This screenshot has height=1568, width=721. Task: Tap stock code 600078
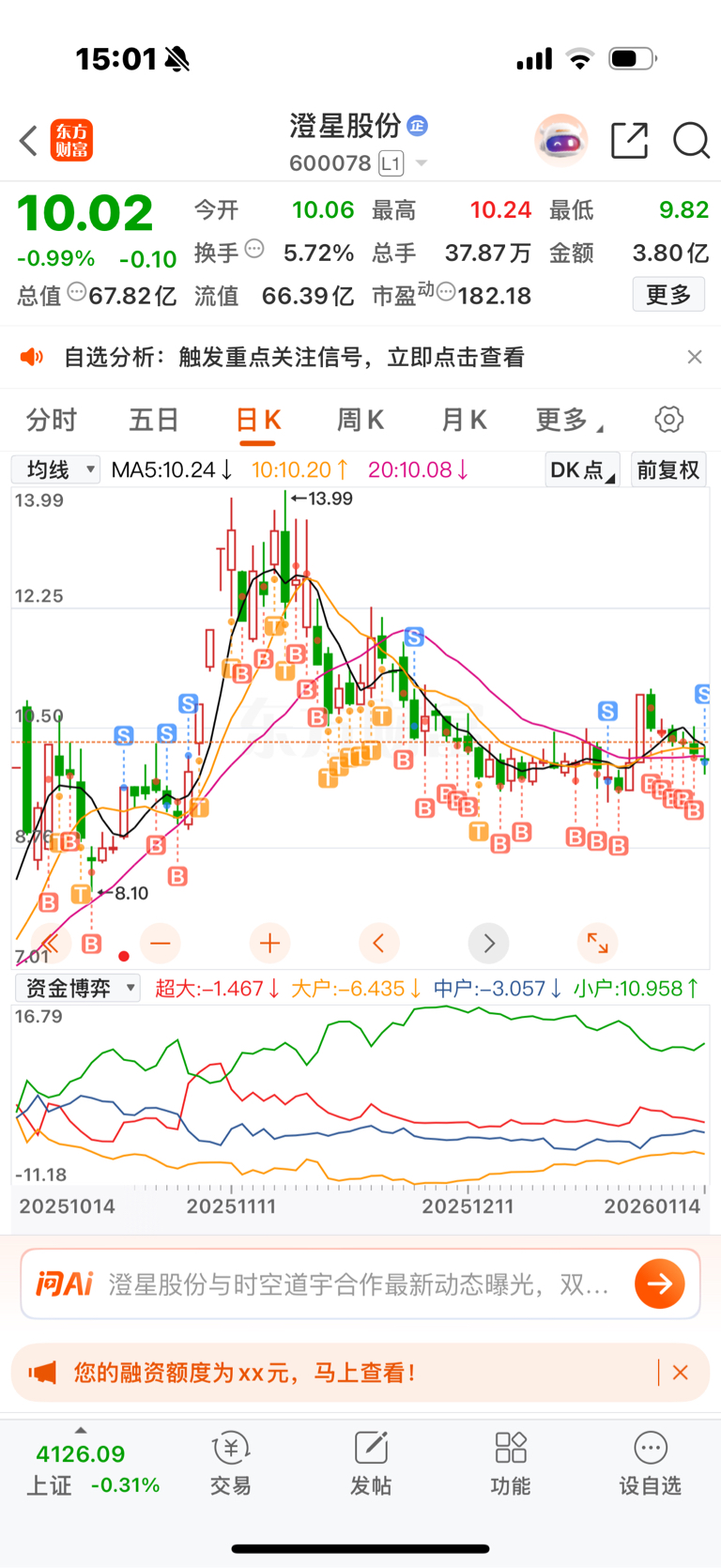pos(330,163)
